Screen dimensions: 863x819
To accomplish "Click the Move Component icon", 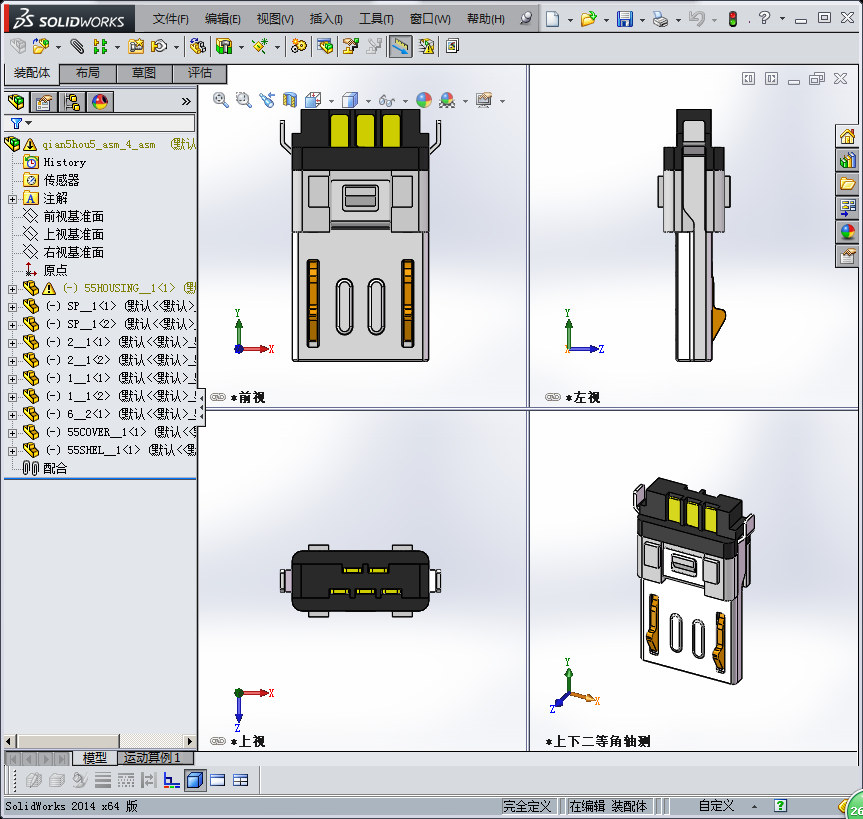I will click(x=159, y=46).
